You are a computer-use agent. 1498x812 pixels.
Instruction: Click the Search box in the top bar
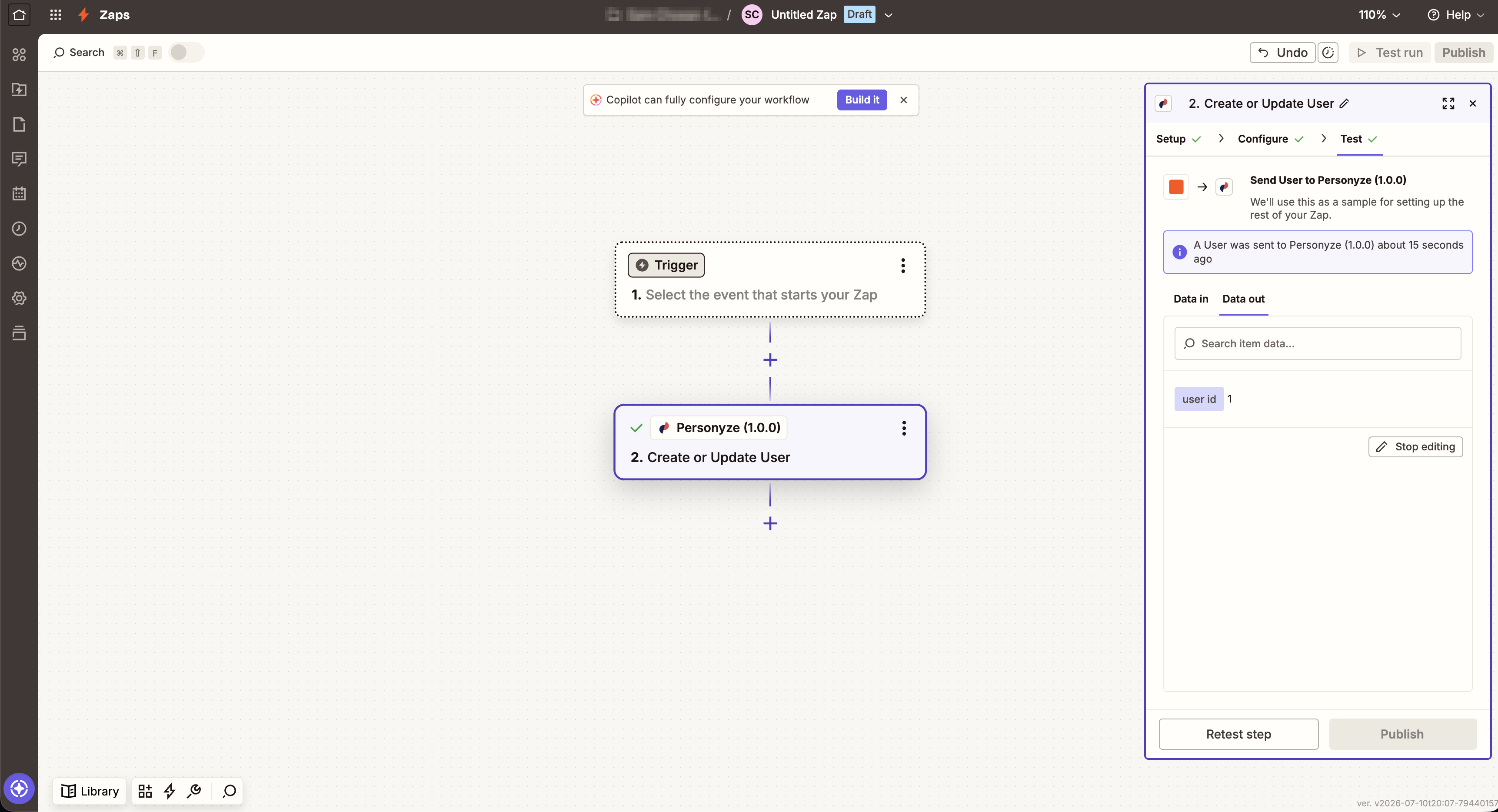[79, 52]
